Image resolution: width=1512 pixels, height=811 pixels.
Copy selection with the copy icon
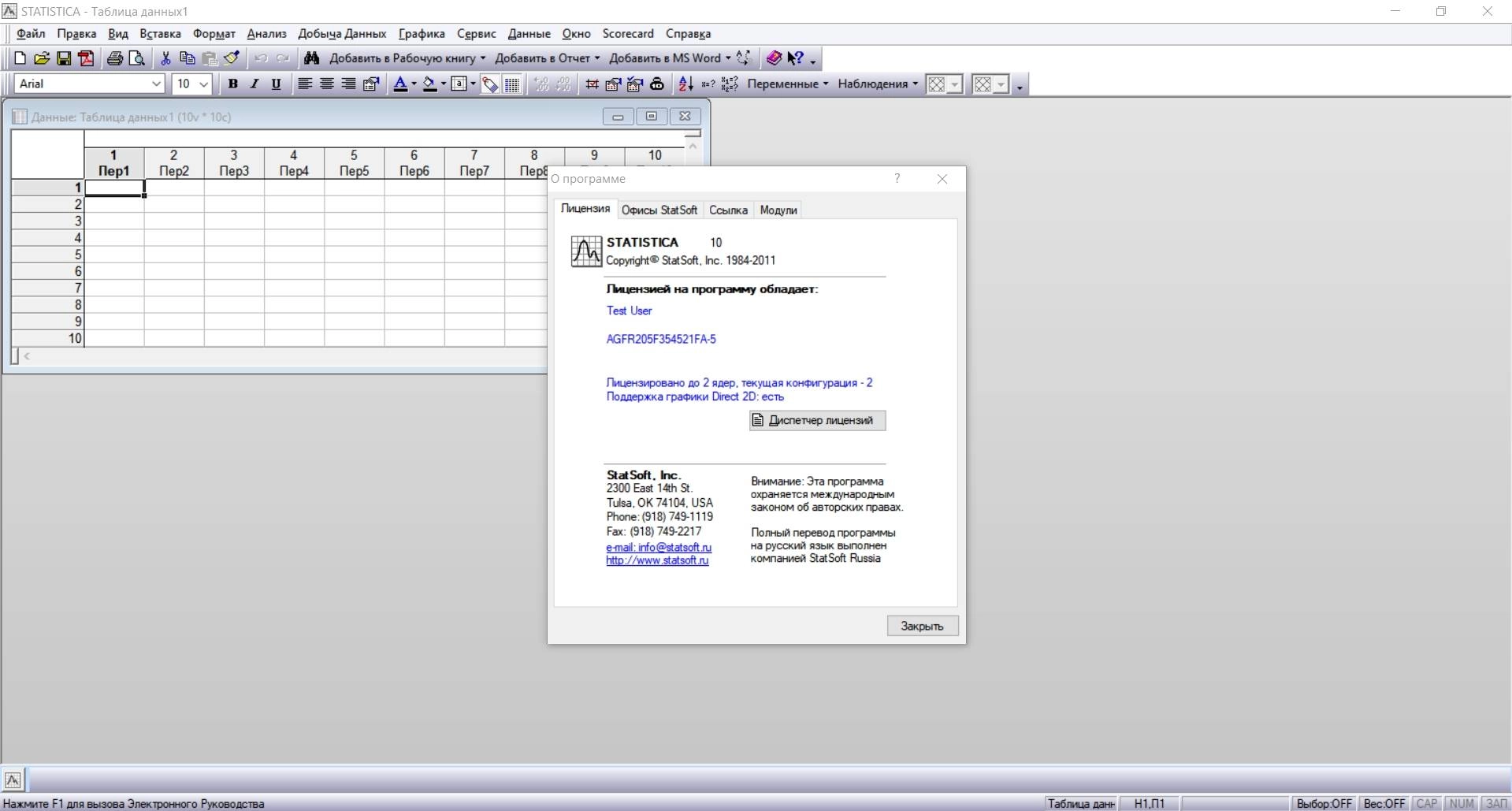pos(188,58)
